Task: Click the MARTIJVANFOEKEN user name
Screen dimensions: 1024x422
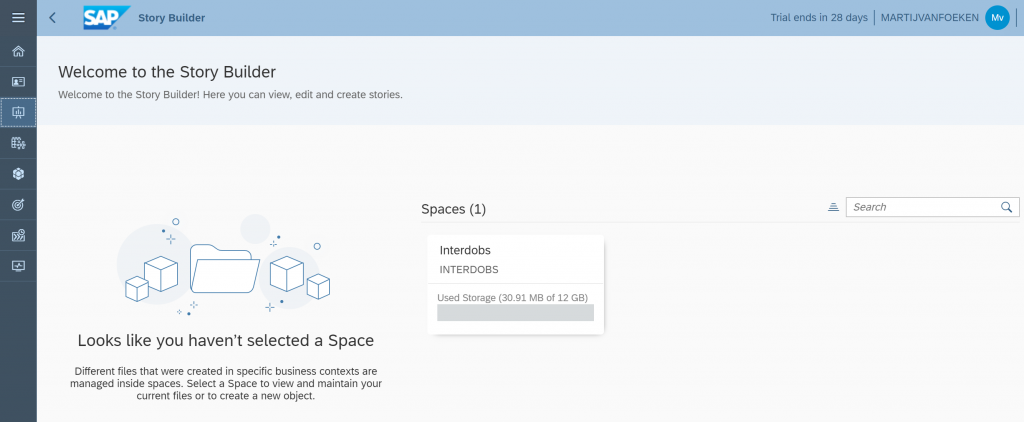Action: (929, 18)
